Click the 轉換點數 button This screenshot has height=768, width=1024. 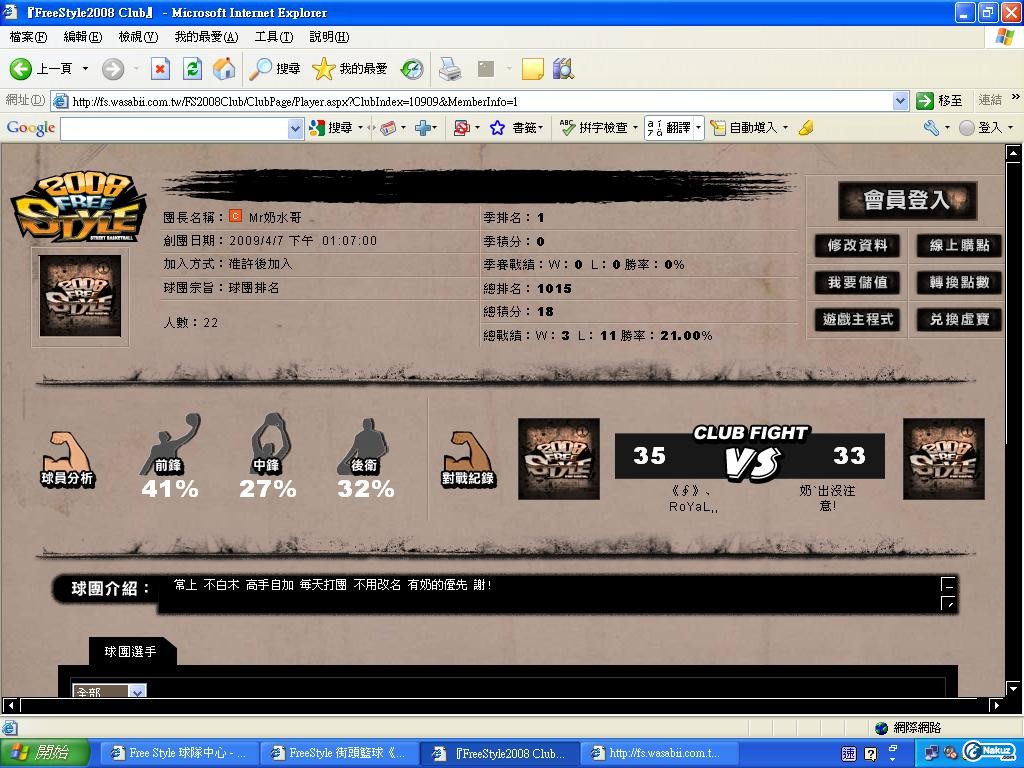pos(959,283)
